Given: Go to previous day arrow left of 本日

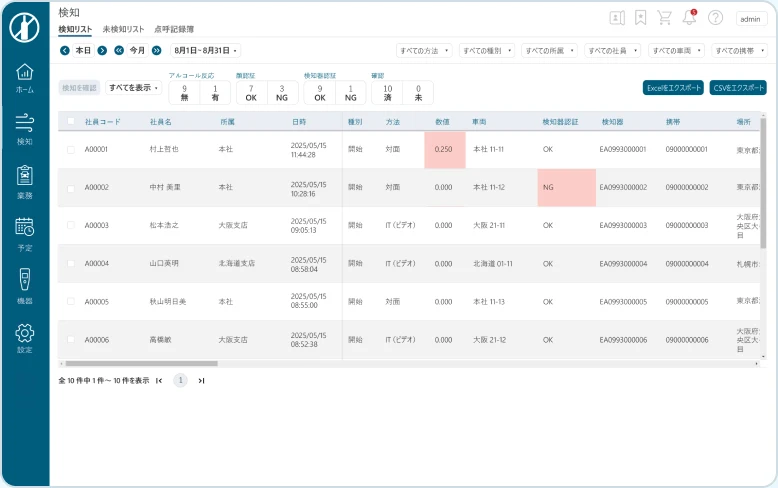Looking at the screenshot, I should tap(65, 51).
